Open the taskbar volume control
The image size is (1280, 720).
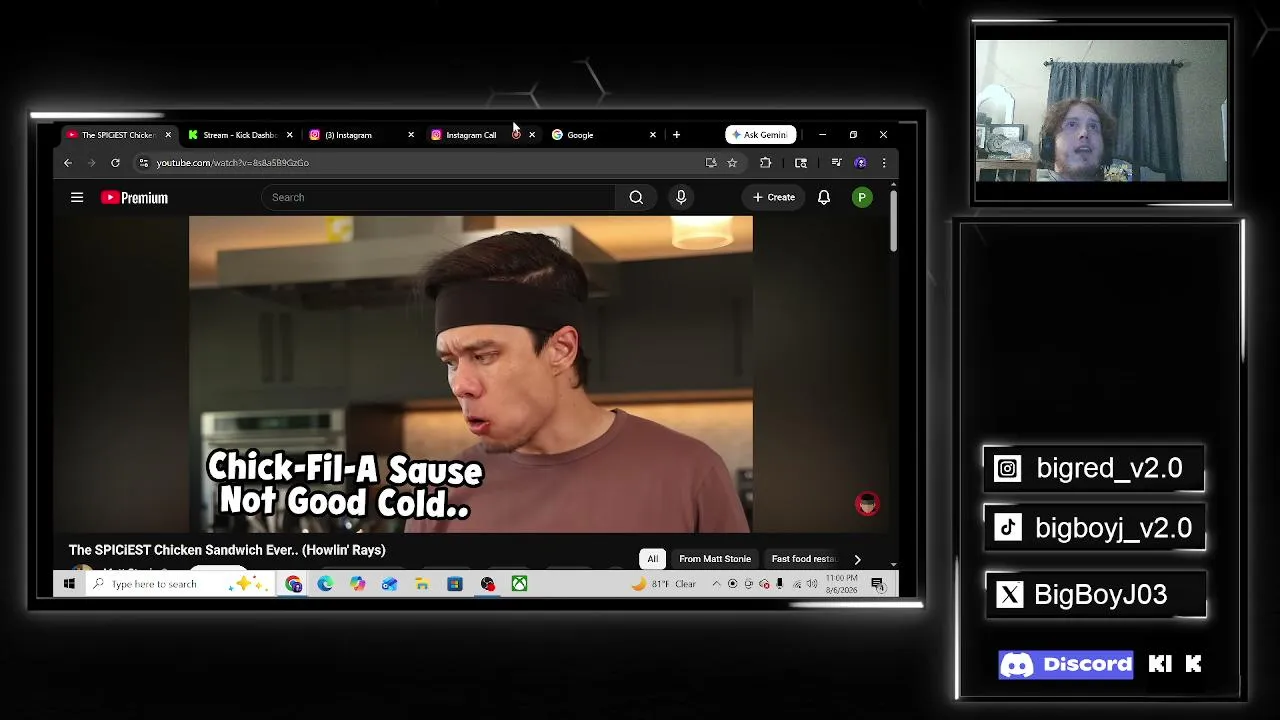click(811, 584)
